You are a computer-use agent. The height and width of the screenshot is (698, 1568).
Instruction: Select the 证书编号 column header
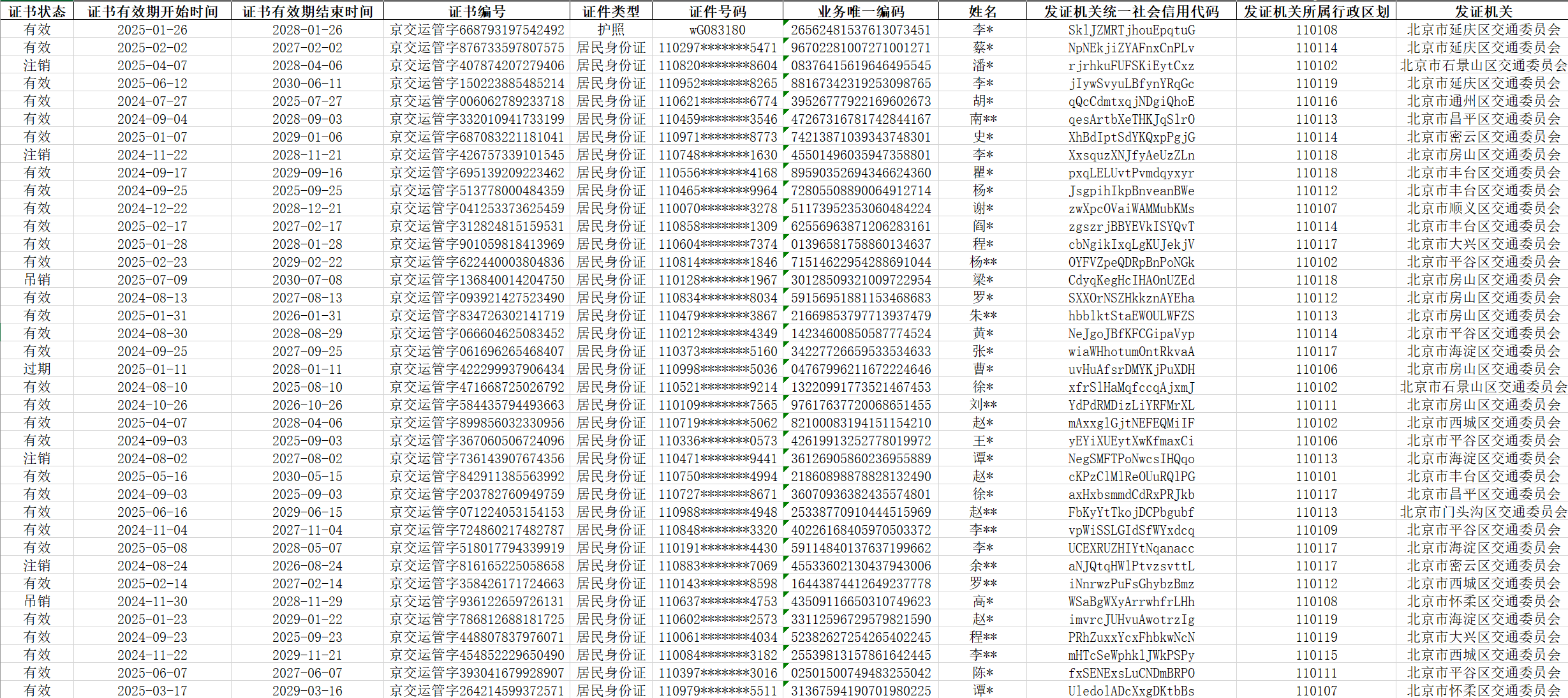477,11
